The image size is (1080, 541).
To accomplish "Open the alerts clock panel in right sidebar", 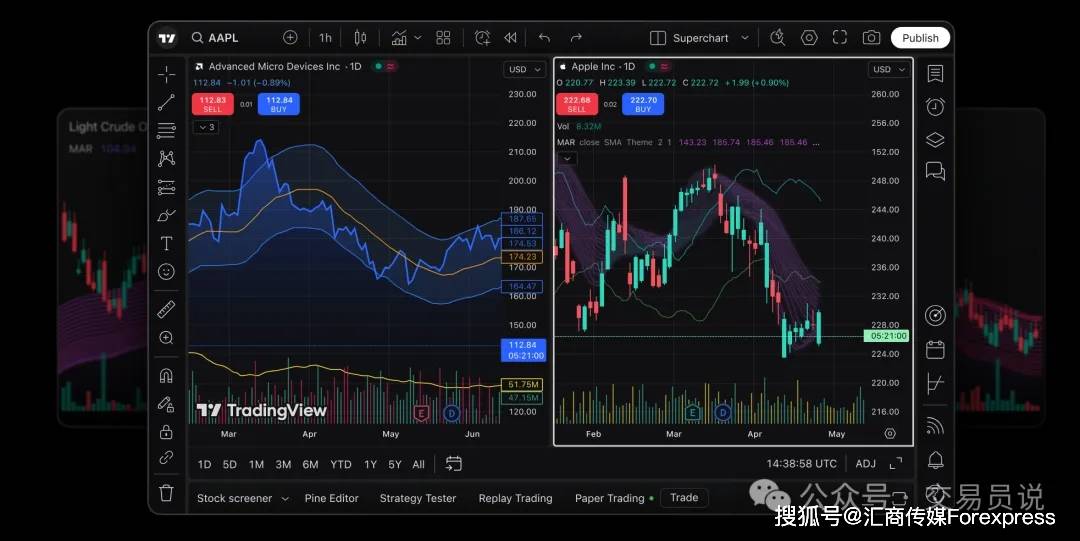I will (x=935, y=107).
